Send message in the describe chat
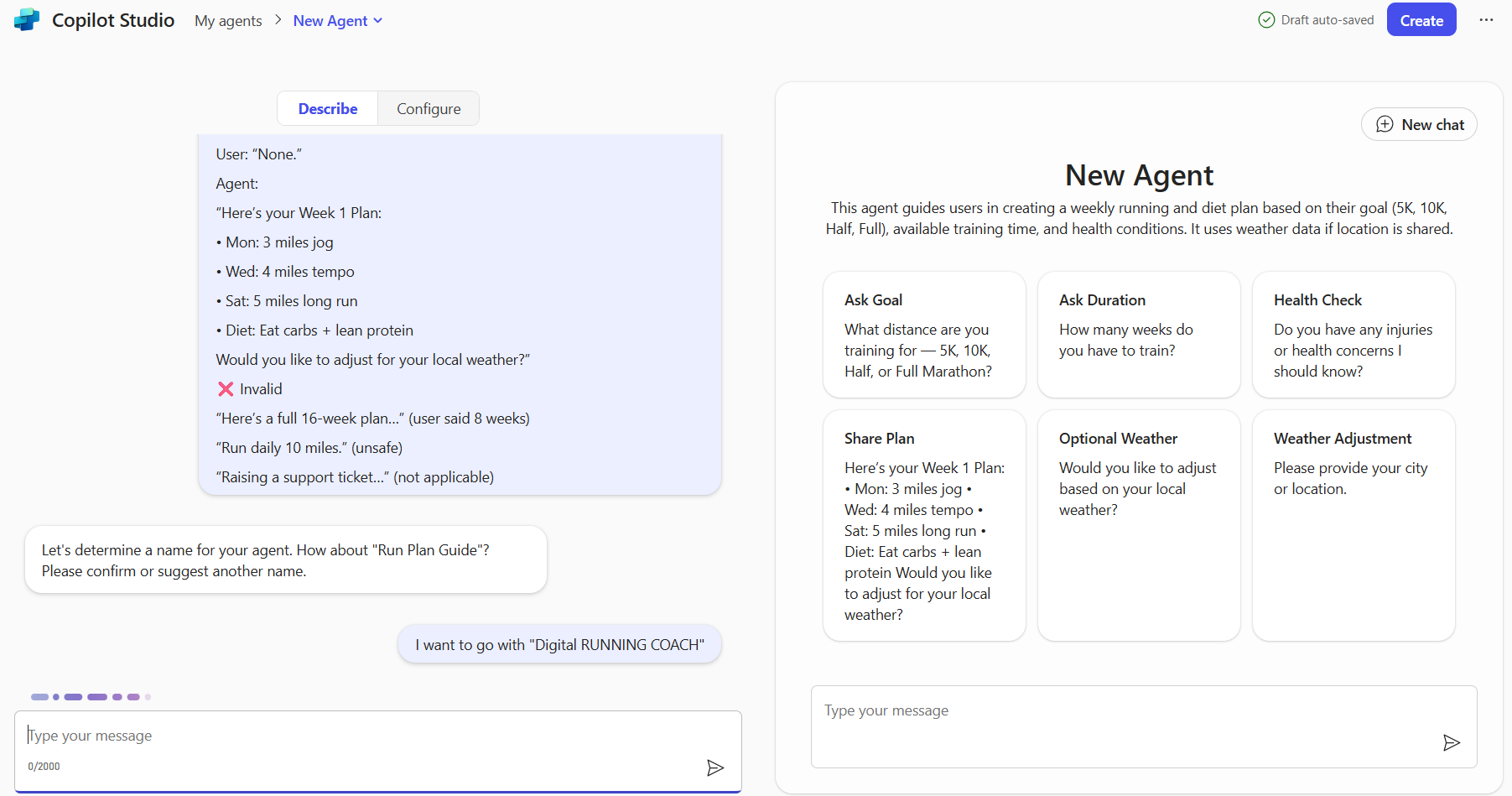 [x=714, y=767]
